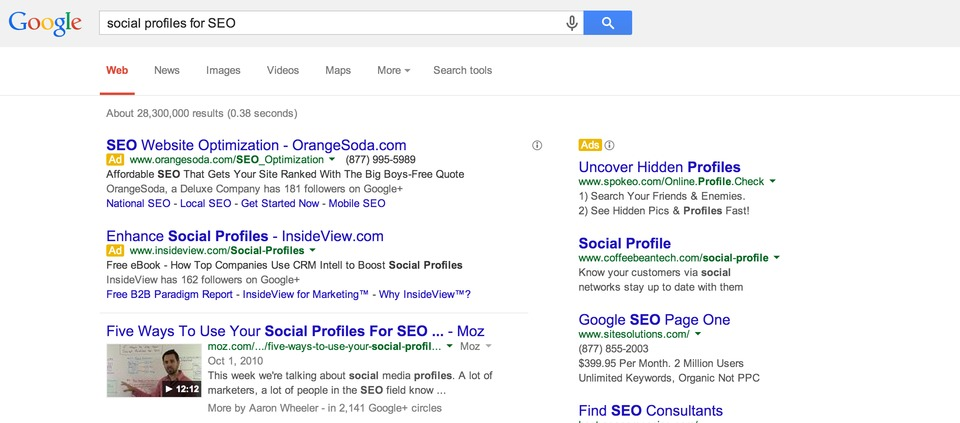Click the info icon beside OrangeSoda ad

pos(537,145)
